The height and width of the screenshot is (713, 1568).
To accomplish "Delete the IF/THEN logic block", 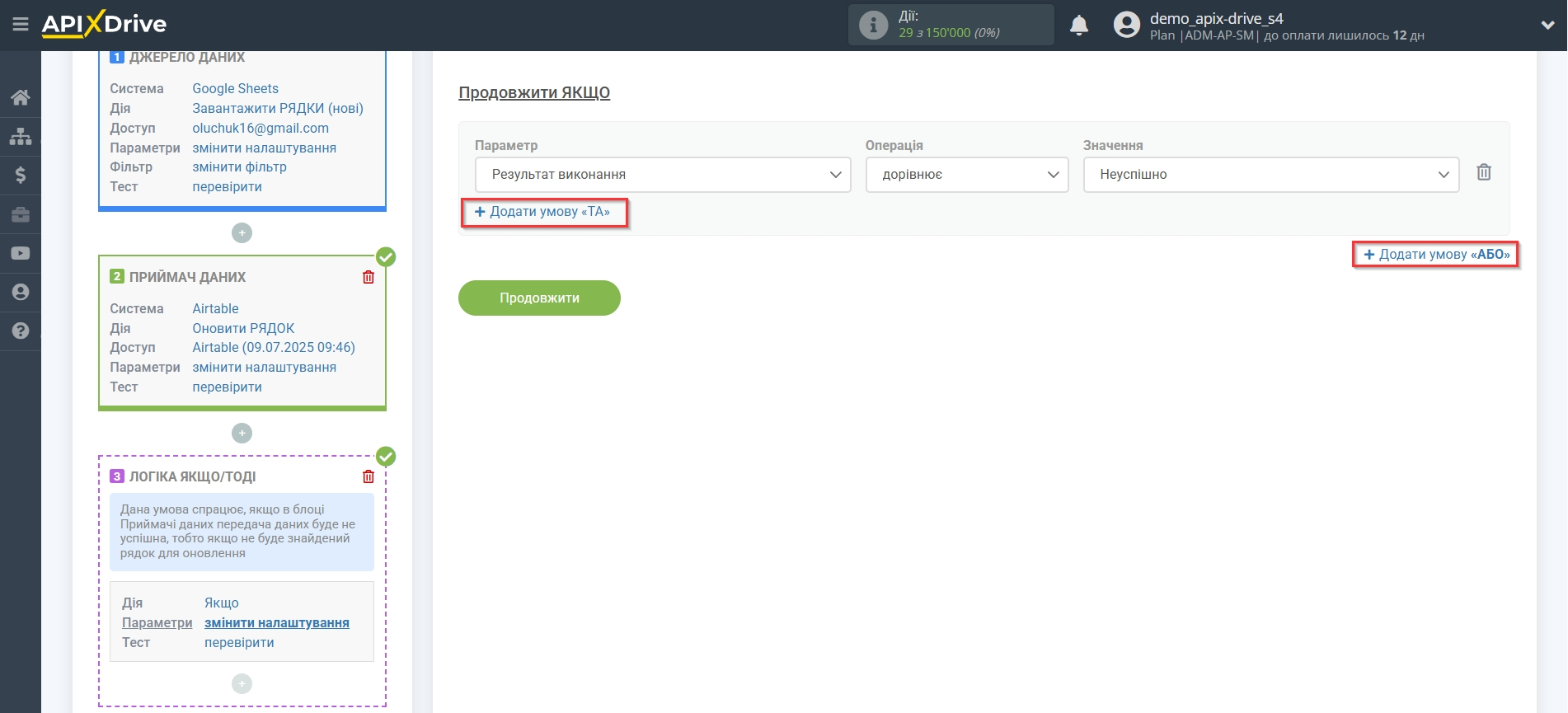I will [x=369, y=476].
